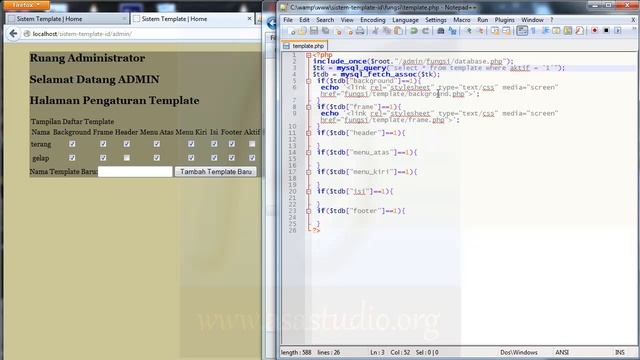The height and width of the screenshot is (360, 640).
Task: Toggle the Show Indent Guide icon
Action: [x=545, y=31]
